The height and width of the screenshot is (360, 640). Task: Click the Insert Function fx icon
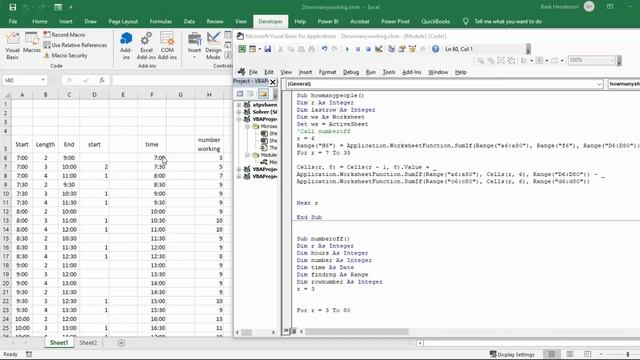102,80
